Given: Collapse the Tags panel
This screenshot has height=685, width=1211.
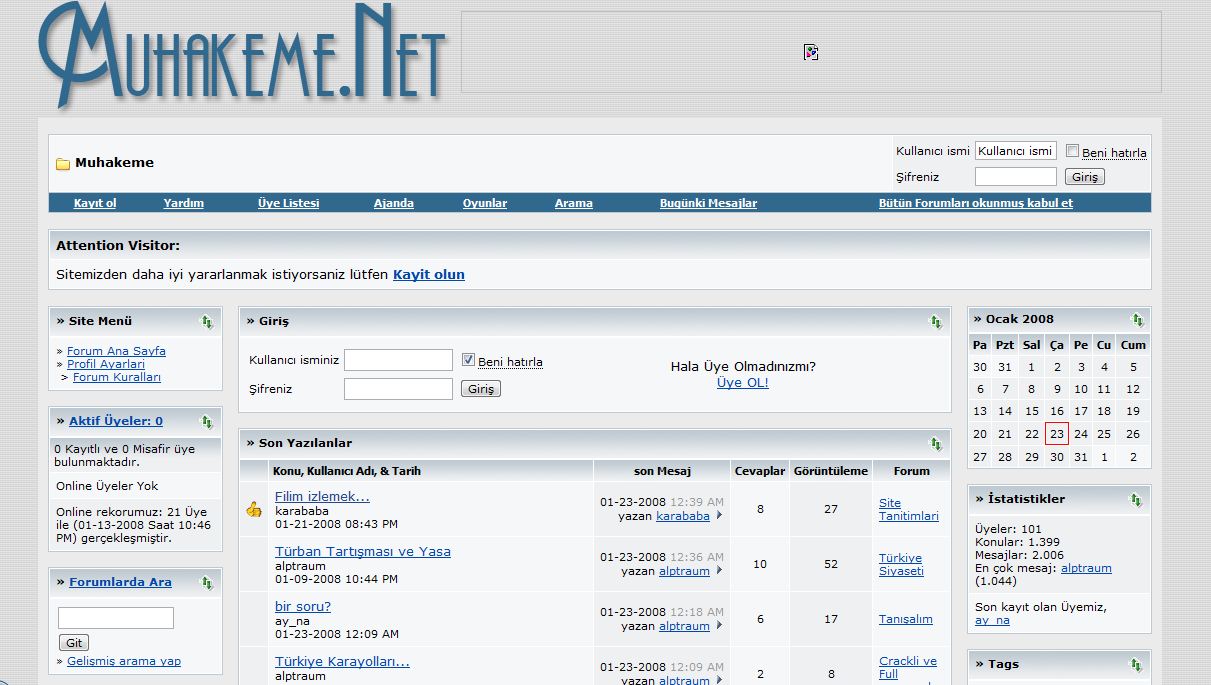Looking at the screenshot, I should 1136,664.
